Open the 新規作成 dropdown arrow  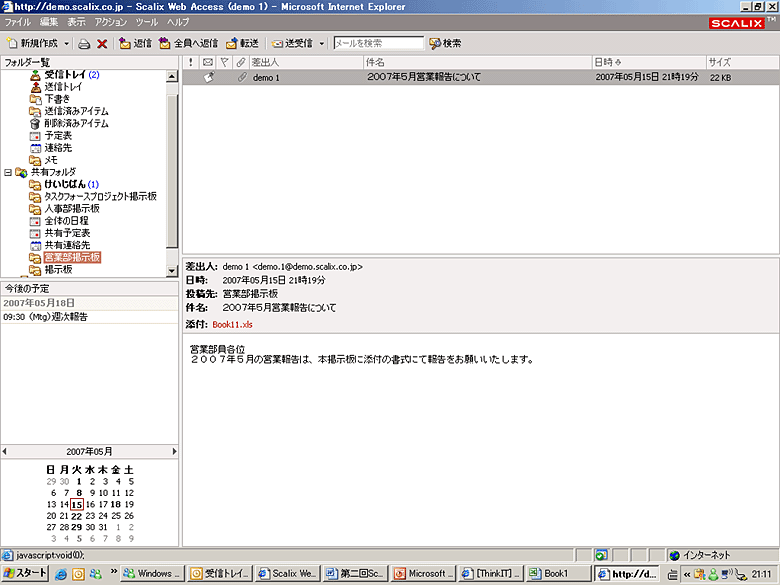click(x=67, y=44)
